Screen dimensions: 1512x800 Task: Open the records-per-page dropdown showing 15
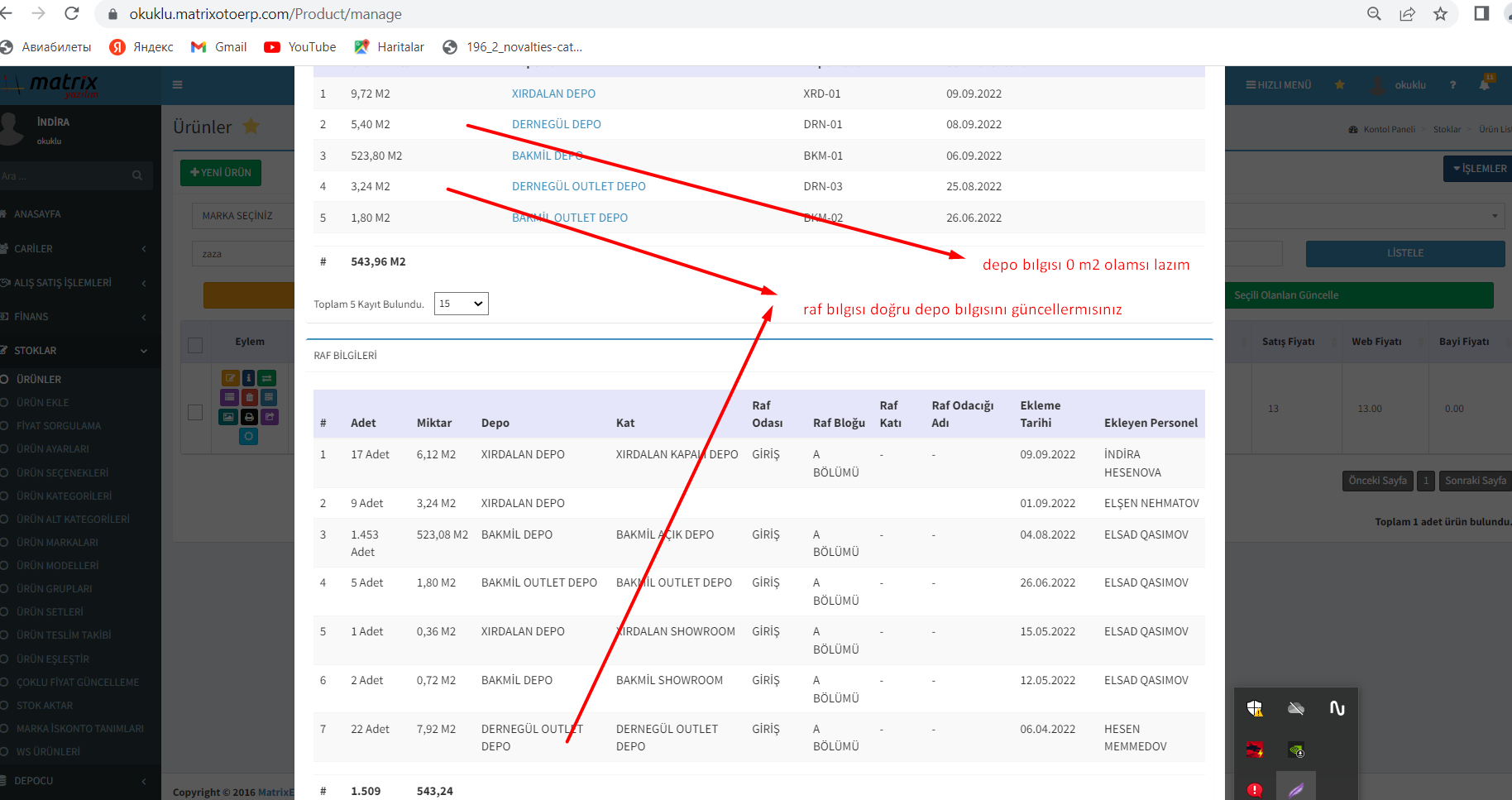tap(461, 304)
